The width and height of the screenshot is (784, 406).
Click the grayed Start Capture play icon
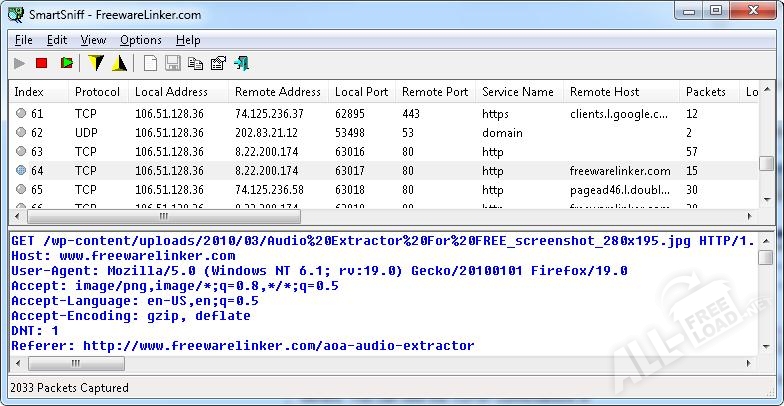pos(19,64)
